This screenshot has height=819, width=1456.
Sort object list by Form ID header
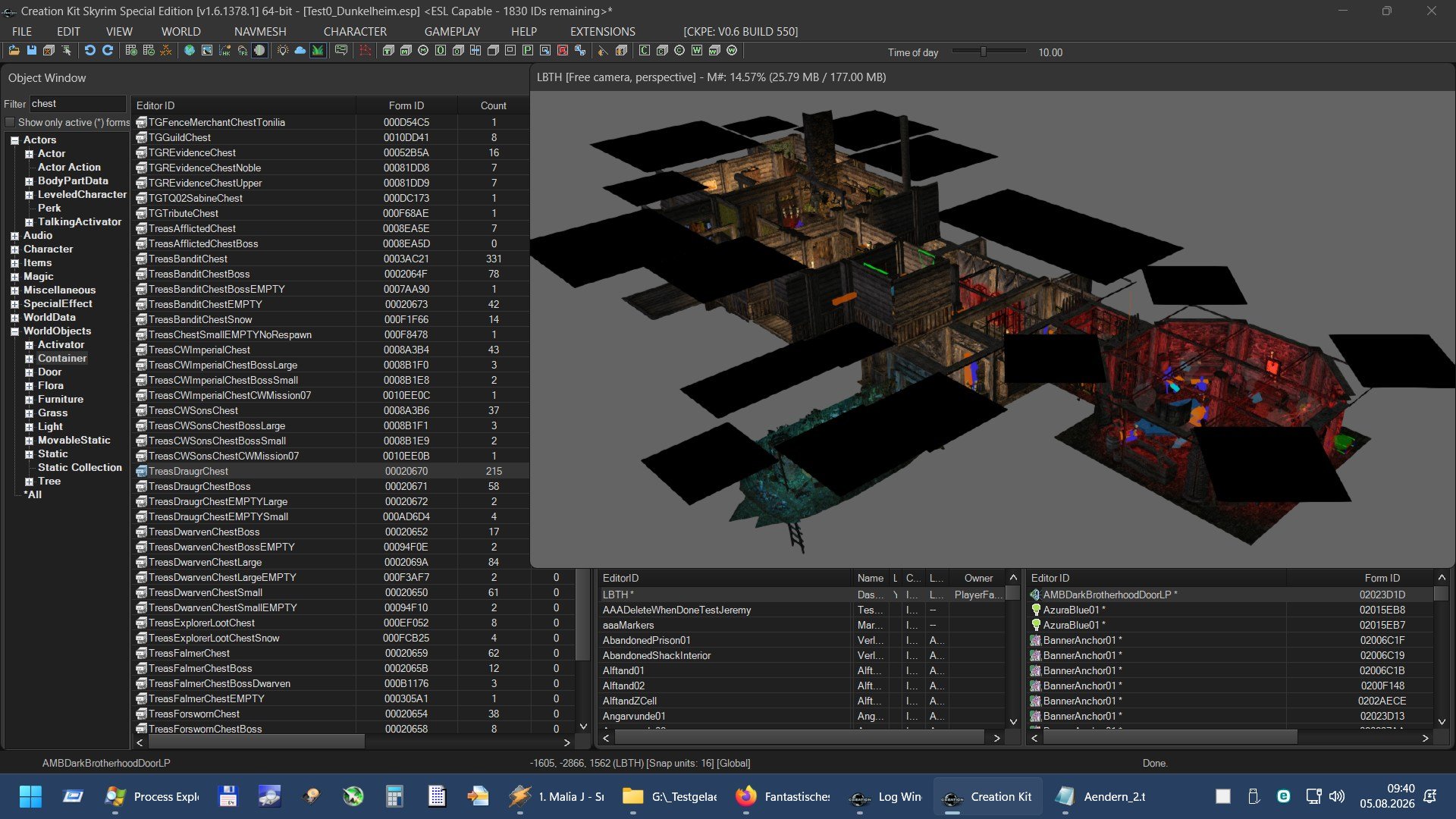pos(406,105)
